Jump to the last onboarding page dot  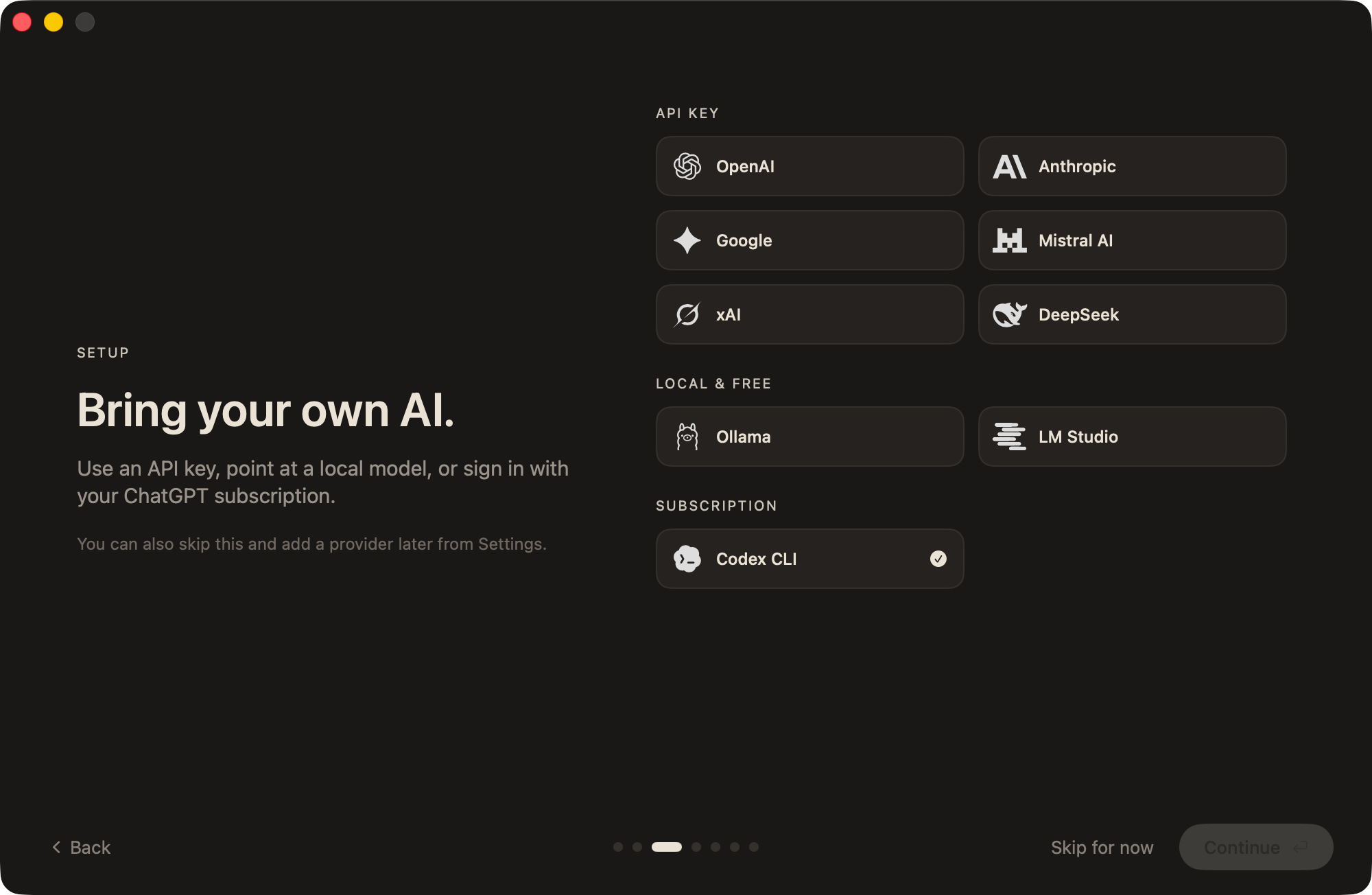point(753,847)
